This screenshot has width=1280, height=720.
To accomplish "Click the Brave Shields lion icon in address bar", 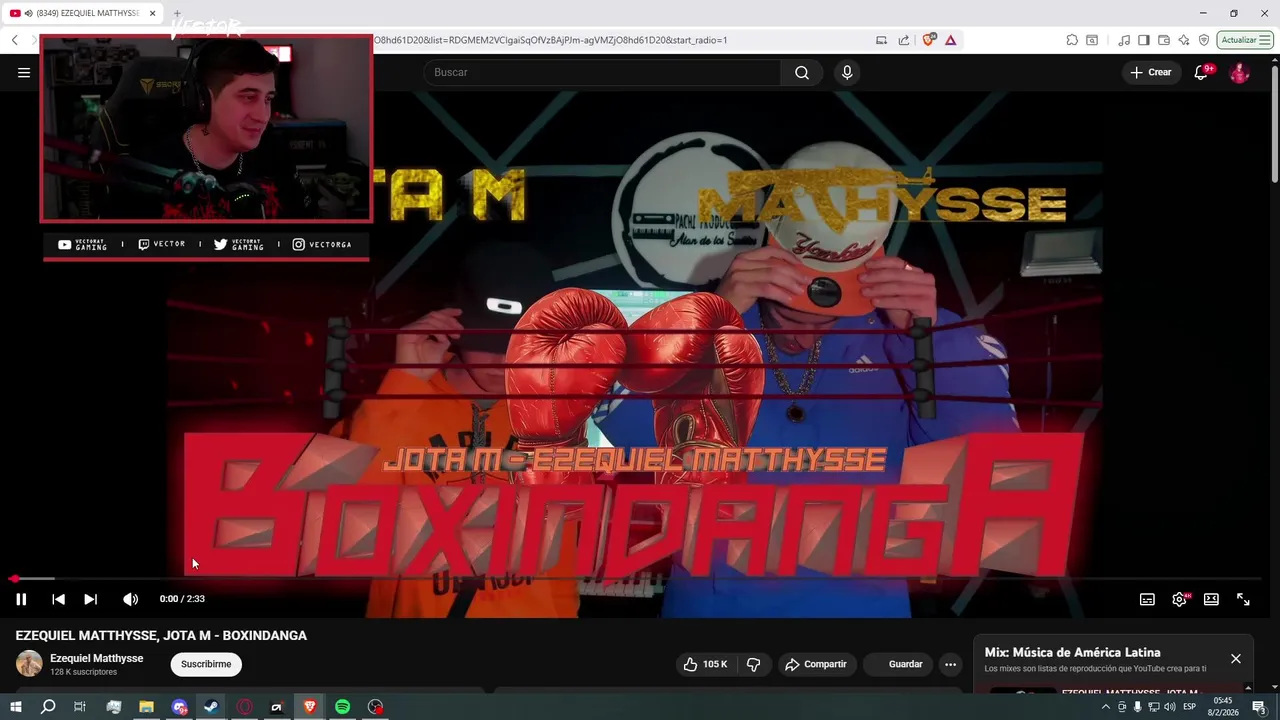I will 929,40.
